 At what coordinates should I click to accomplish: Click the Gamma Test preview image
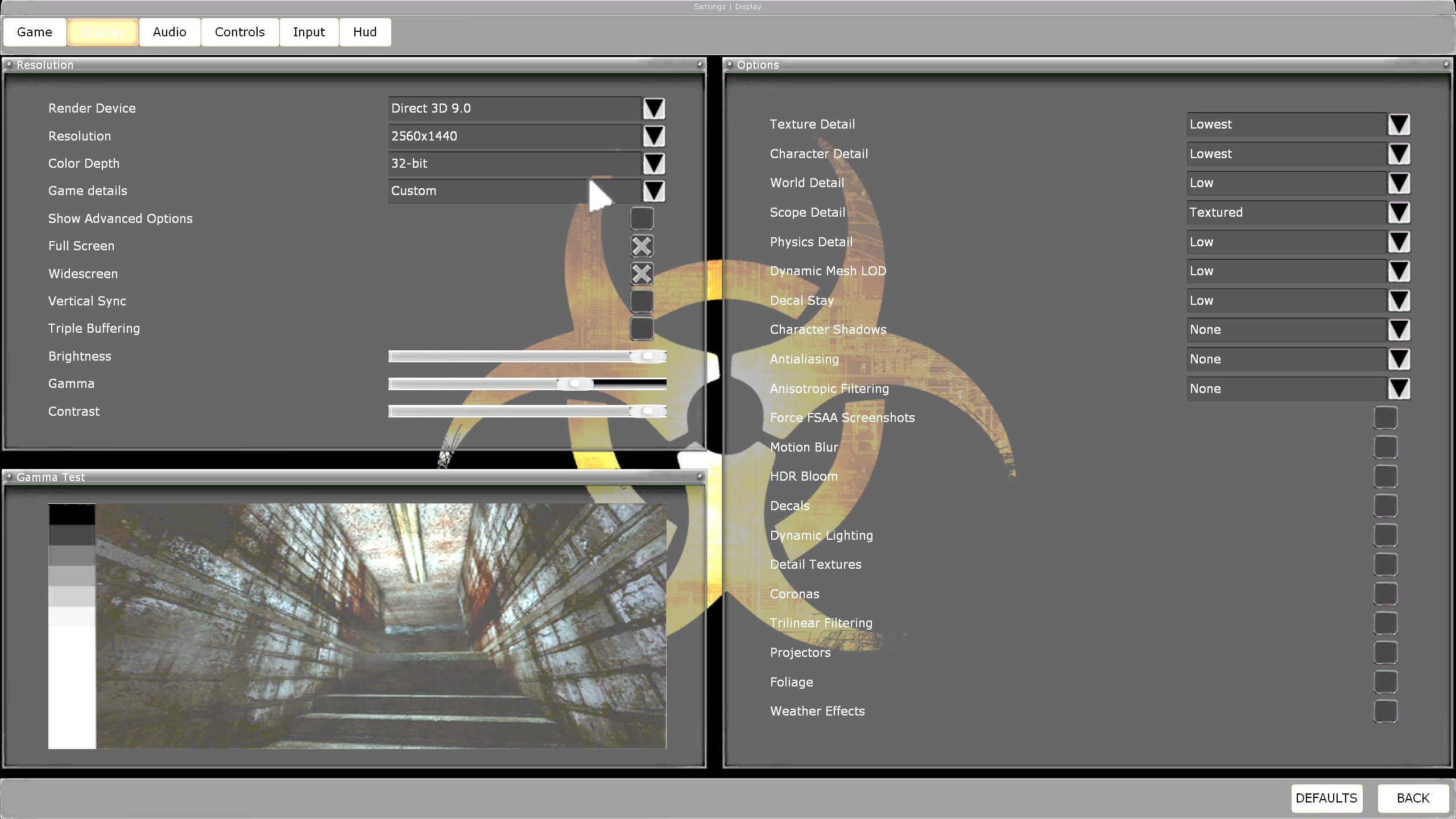coord(380,626)
